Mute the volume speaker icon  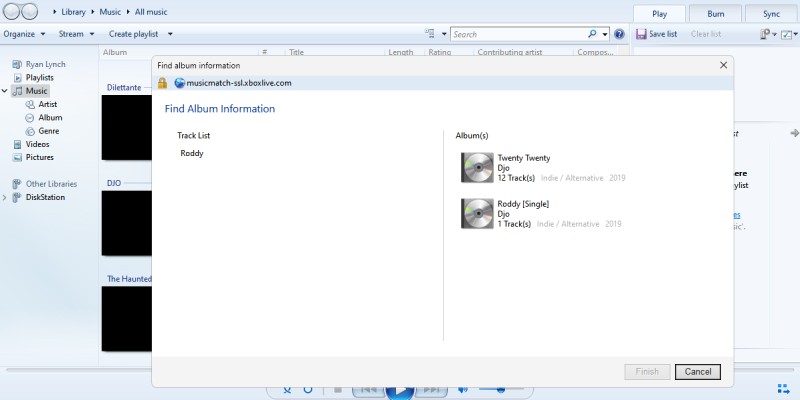click(x=463, y=390)
